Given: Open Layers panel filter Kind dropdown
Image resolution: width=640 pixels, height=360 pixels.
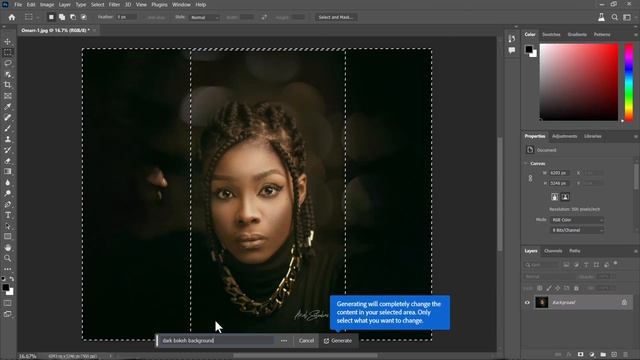Looking at the screenshot, I should (x=540, y=265).
